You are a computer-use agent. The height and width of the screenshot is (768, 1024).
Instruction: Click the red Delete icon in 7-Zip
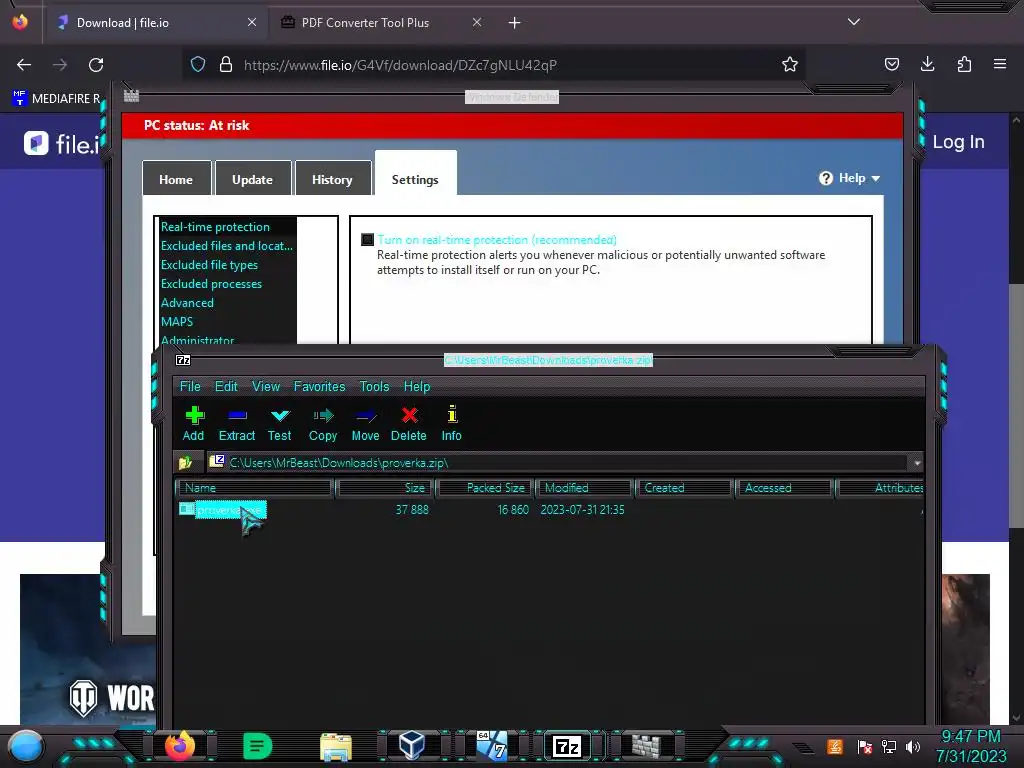coord(409,424)
